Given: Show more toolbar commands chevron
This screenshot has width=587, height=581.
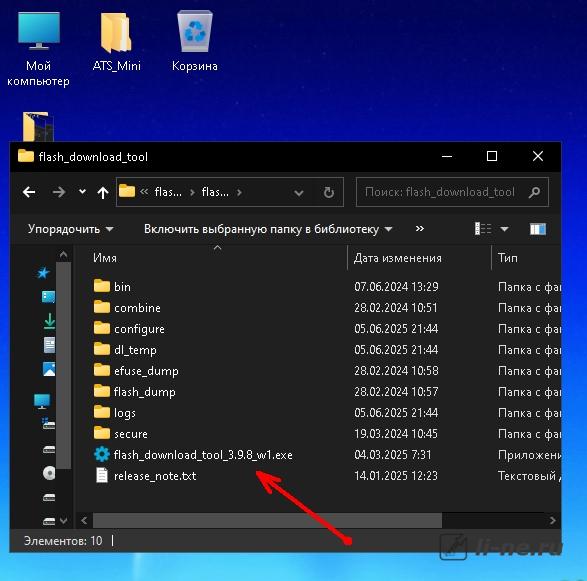Looking at the screenshot, I should pos(420,228).
